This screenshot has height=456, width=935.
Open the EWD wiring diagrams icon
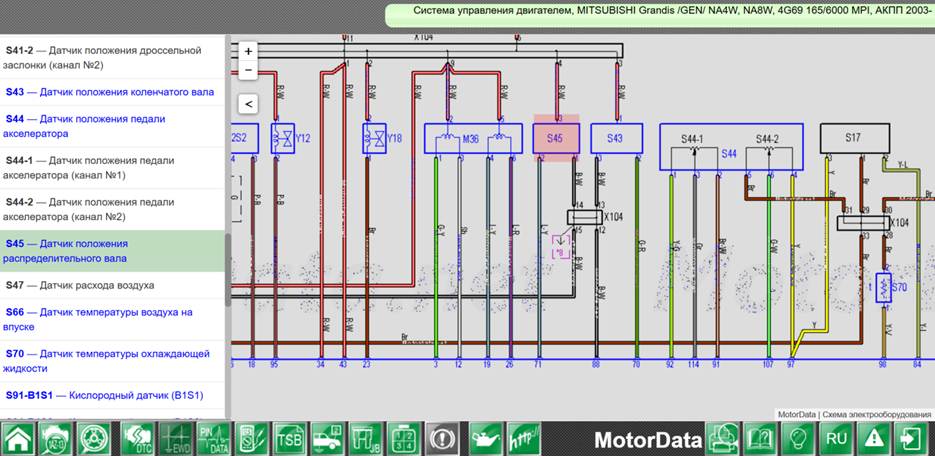click(175, 439)
